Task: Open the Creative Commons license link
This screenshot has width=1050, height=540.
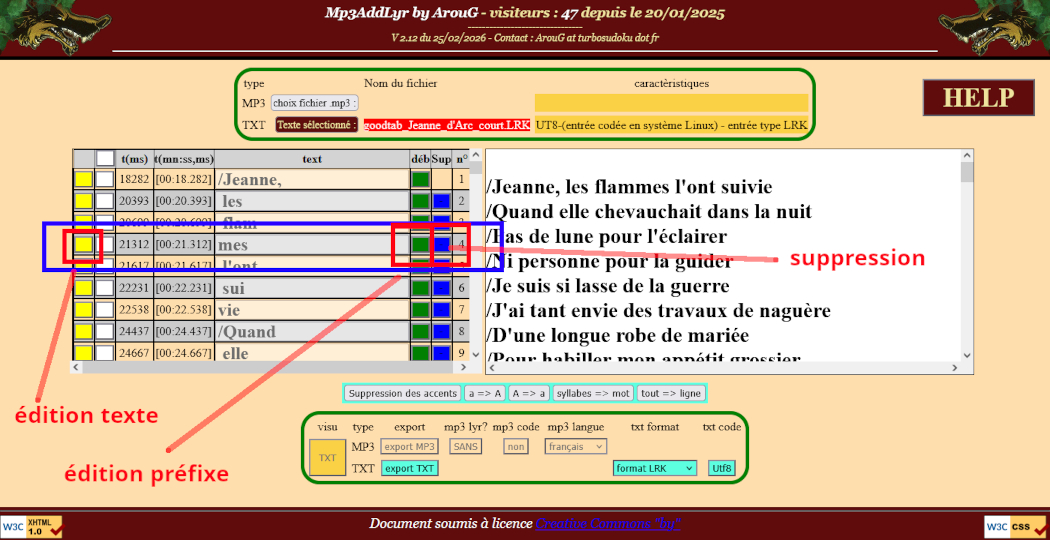Action: point(608,524)
